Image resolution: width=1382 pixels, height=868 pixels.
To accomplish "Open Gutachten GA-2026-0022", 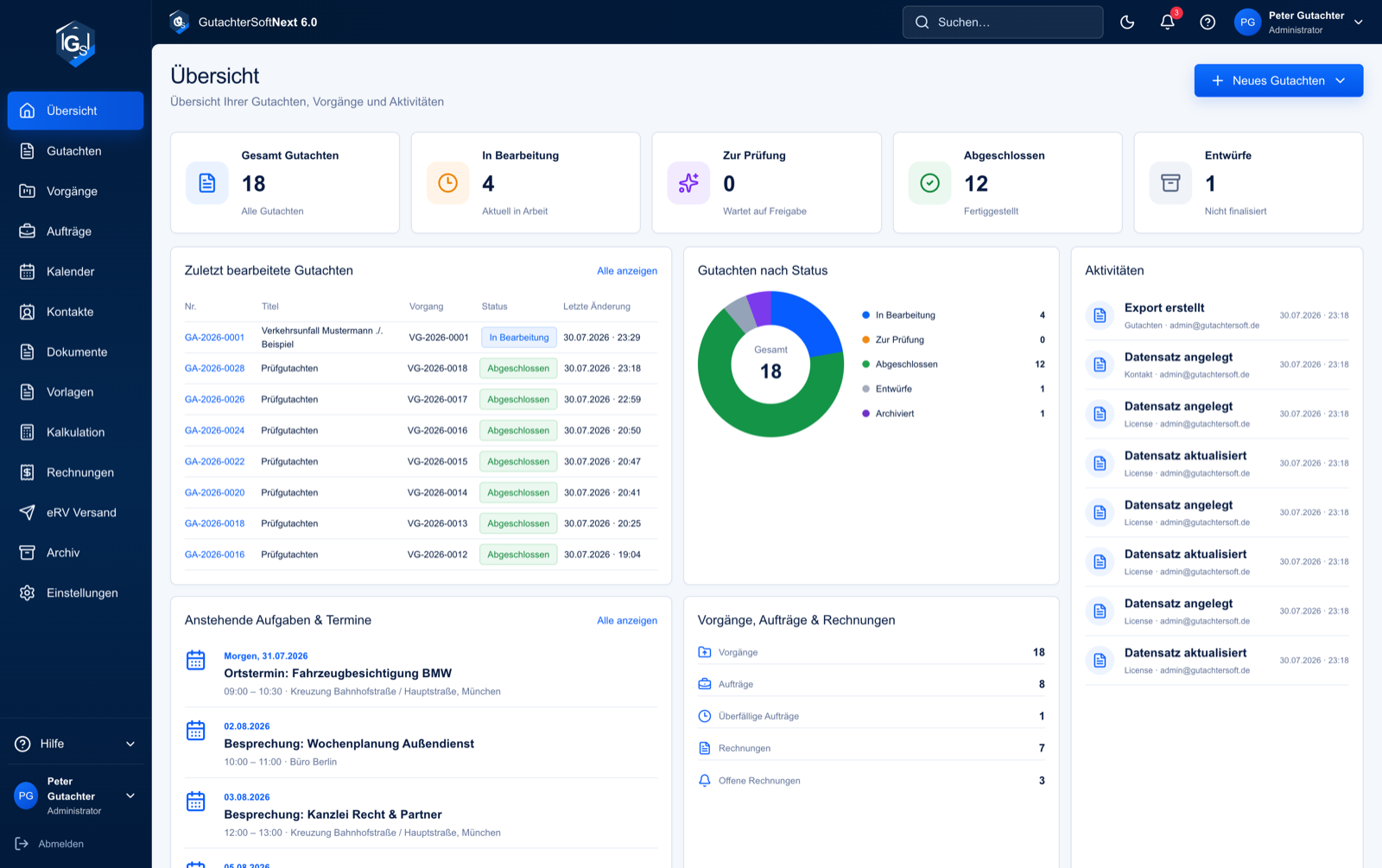I will (214, 462).
